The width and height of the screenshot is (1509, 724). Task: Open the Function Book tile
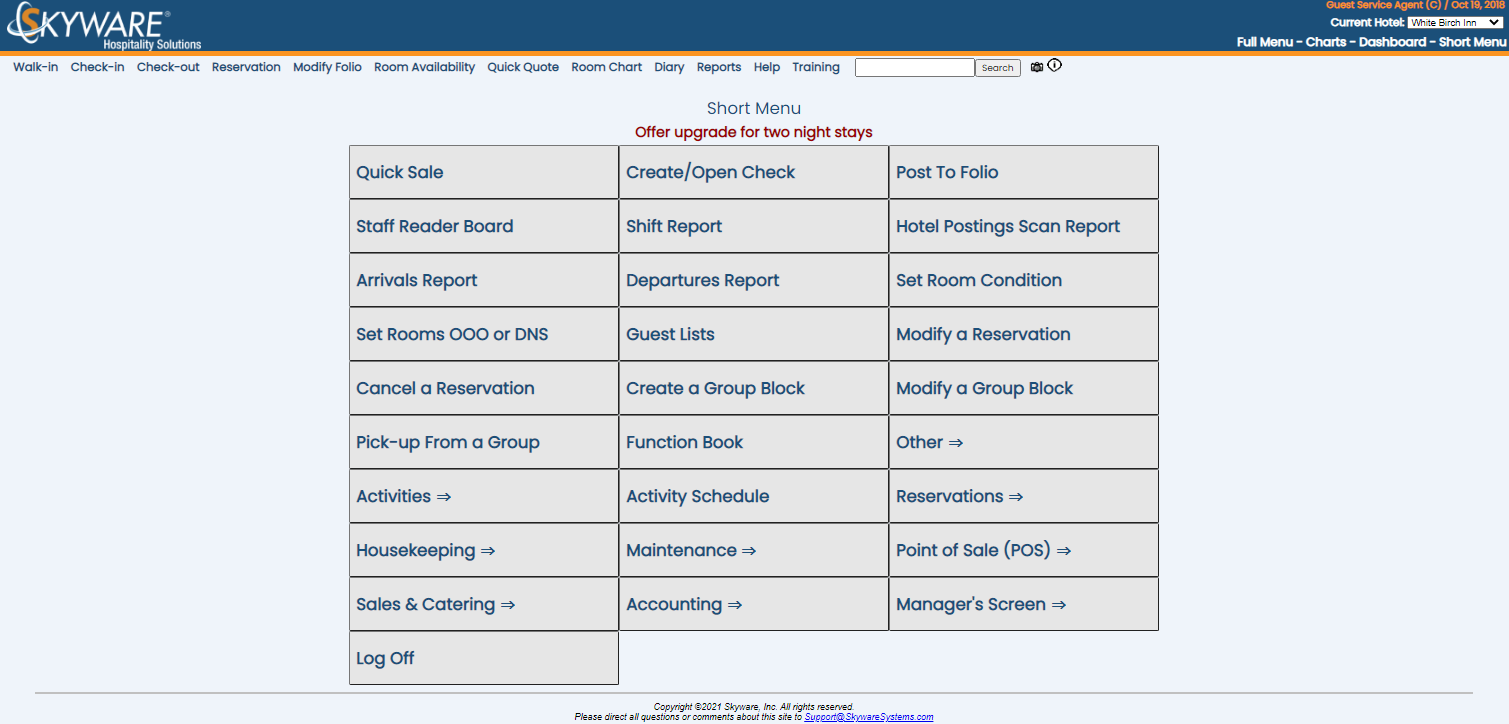(754, 442)
